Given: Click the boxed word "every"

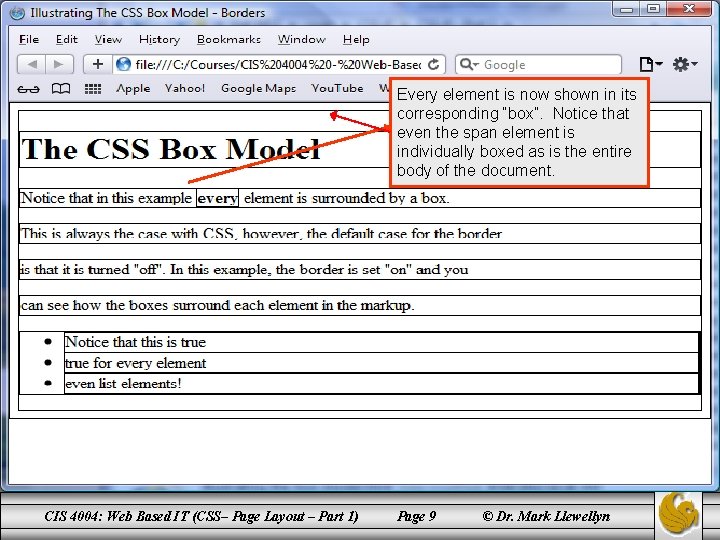Looking at the screenshot, I should pyautogui.click(x=217, y=198).
